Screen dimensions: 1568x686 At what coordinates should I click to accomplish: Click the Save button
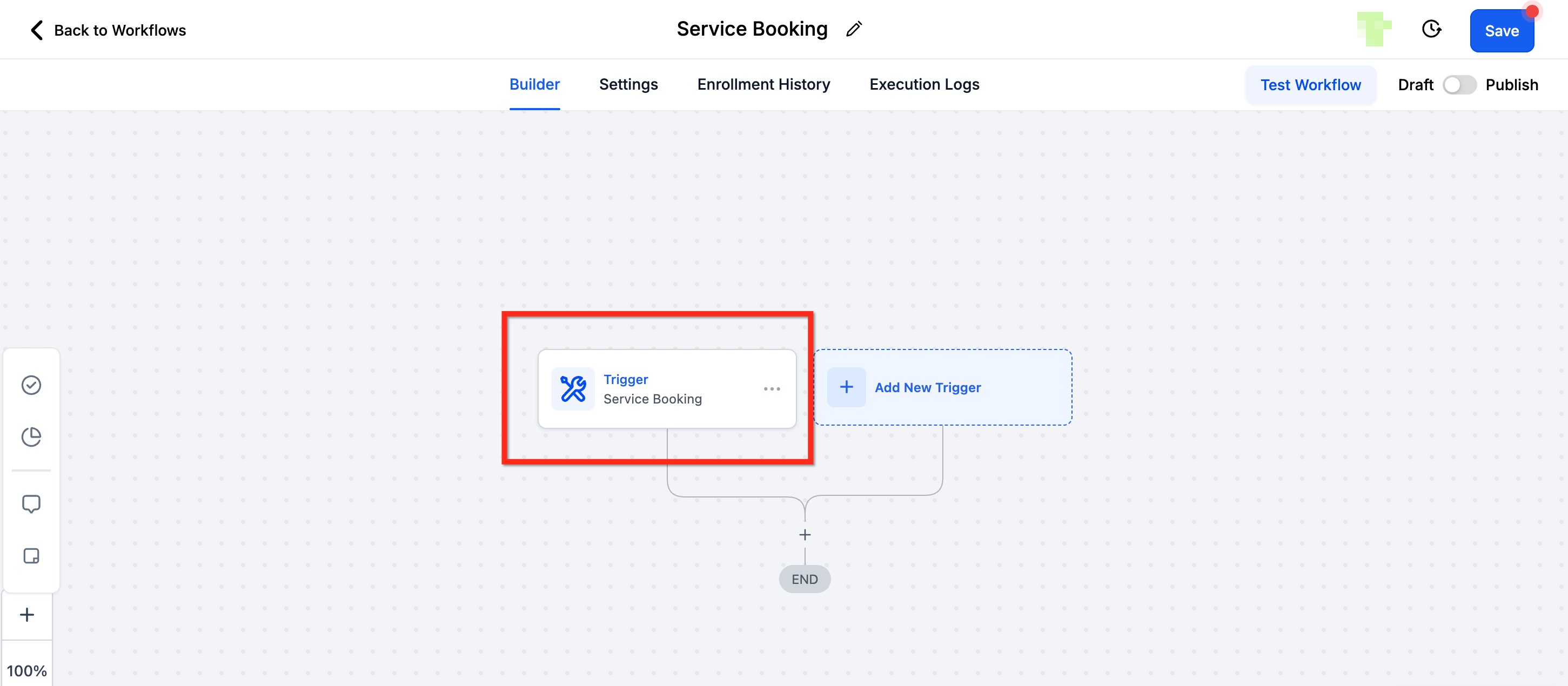click(x=1501, y=31)
